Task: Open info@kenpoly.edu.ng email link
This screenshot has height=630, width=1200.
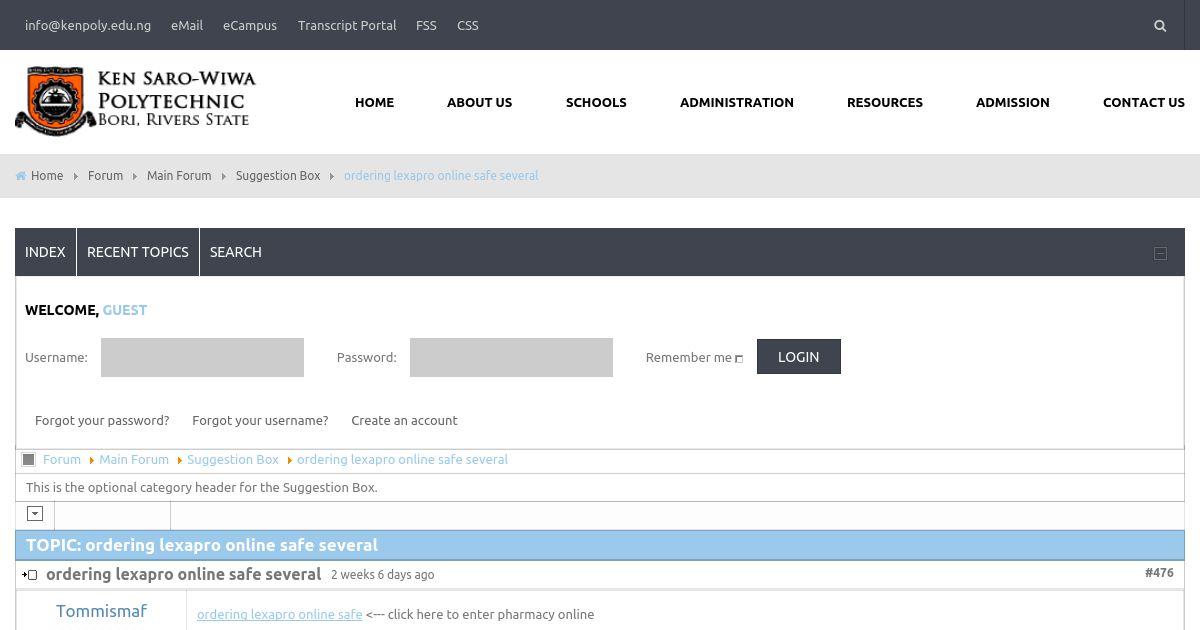Action: pyautogui.click(x=88, y=25)
